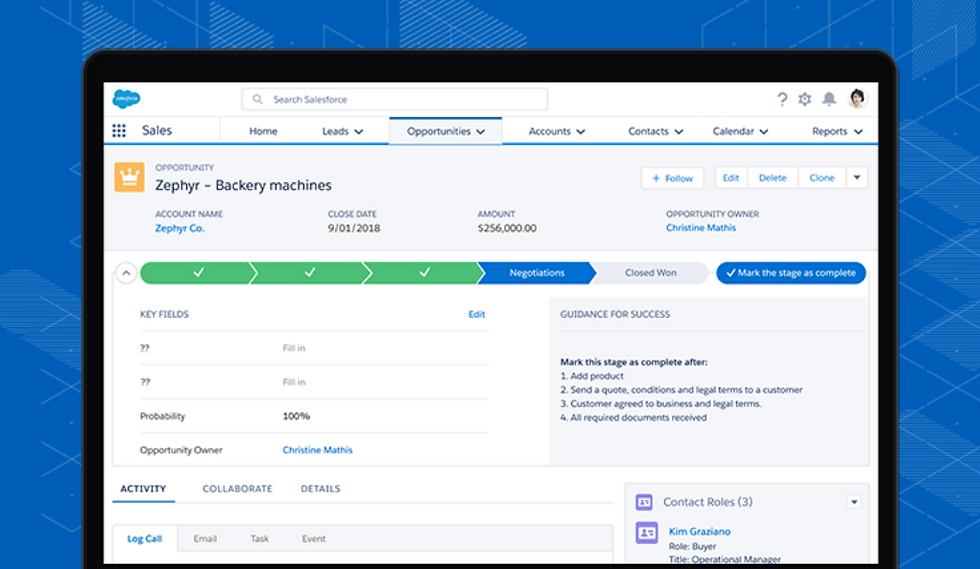Open the Contact Roles (3) heading
The image size is (980, 569).
point(708,502)
